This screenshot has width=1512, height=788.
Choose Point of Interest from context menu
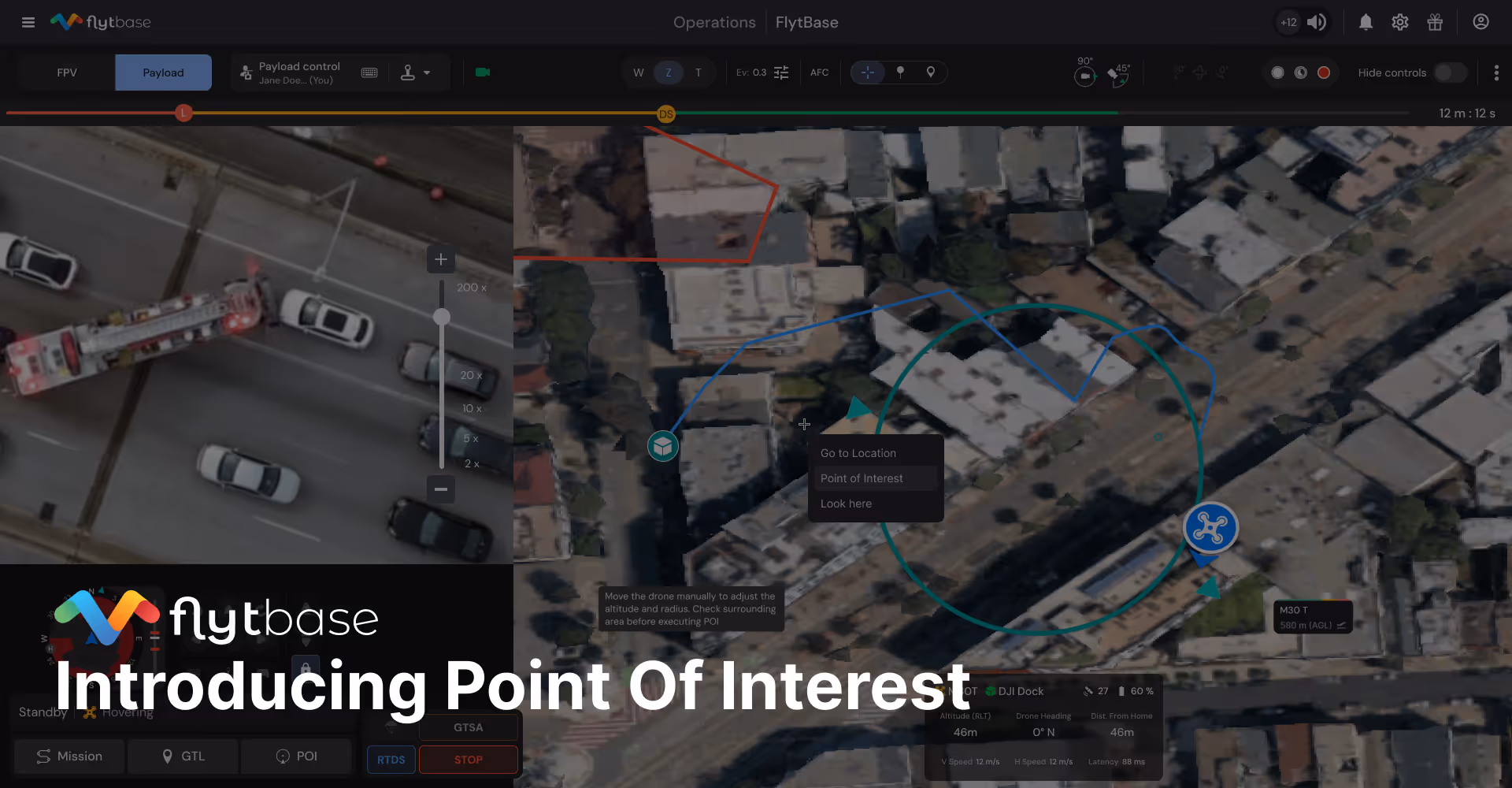pos(876,478)
